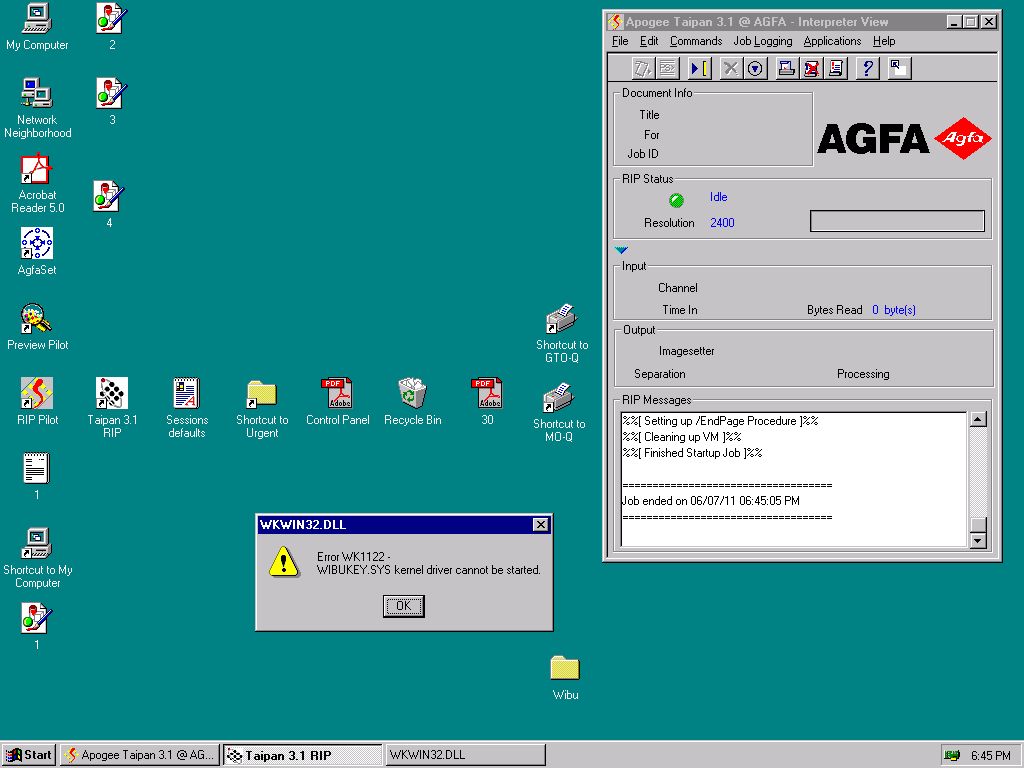Select the Shortcut to My Computer icon
This screenshot has height=768, width=1024.
[37, 558]
